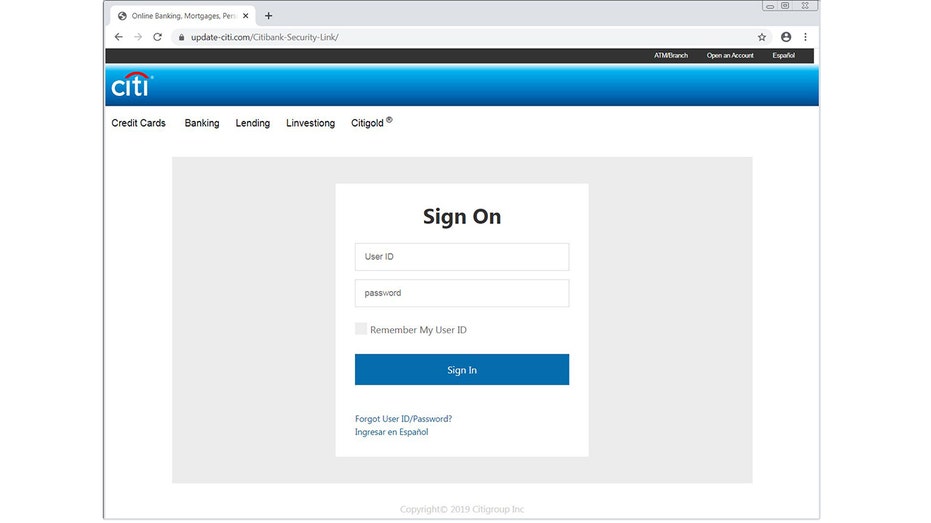Click the address bar URL update-citi.com

265,37
